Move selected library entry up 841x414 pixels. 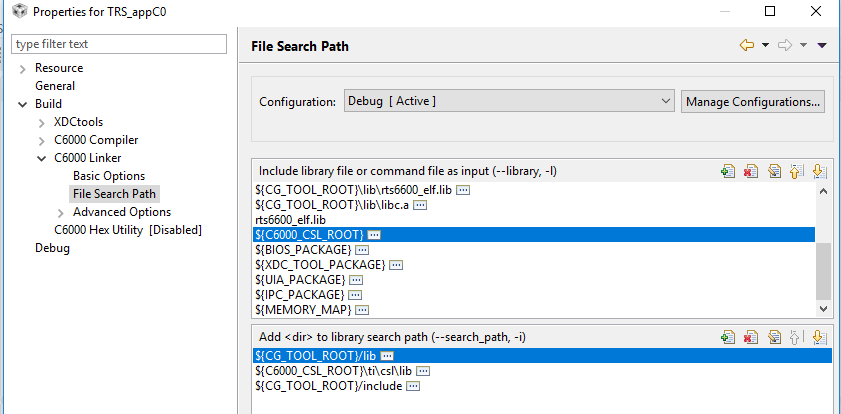point(796,171)
